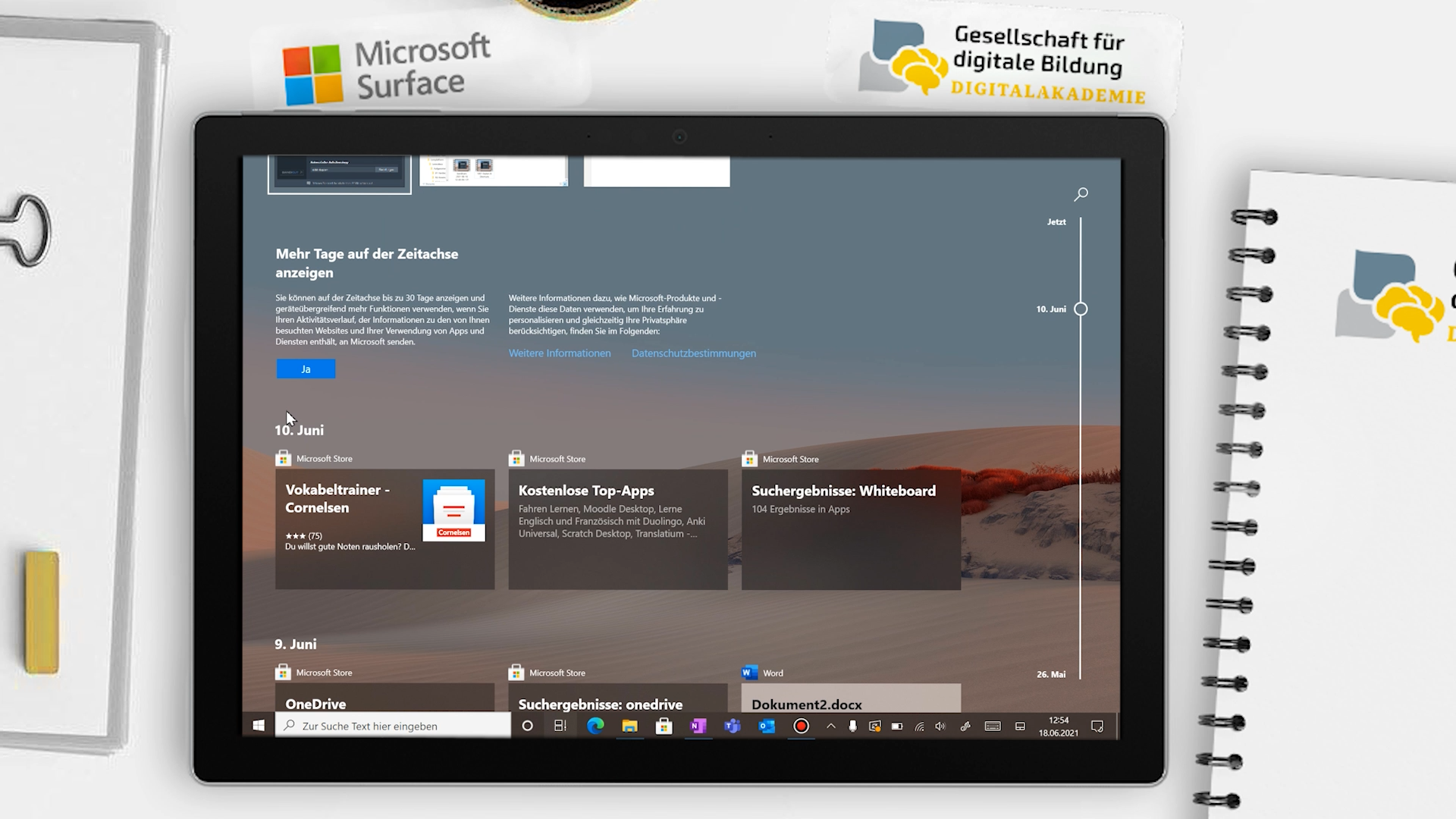Open Microsoft Store from the taskbar

pyautogui.click(x=664, y=726)
